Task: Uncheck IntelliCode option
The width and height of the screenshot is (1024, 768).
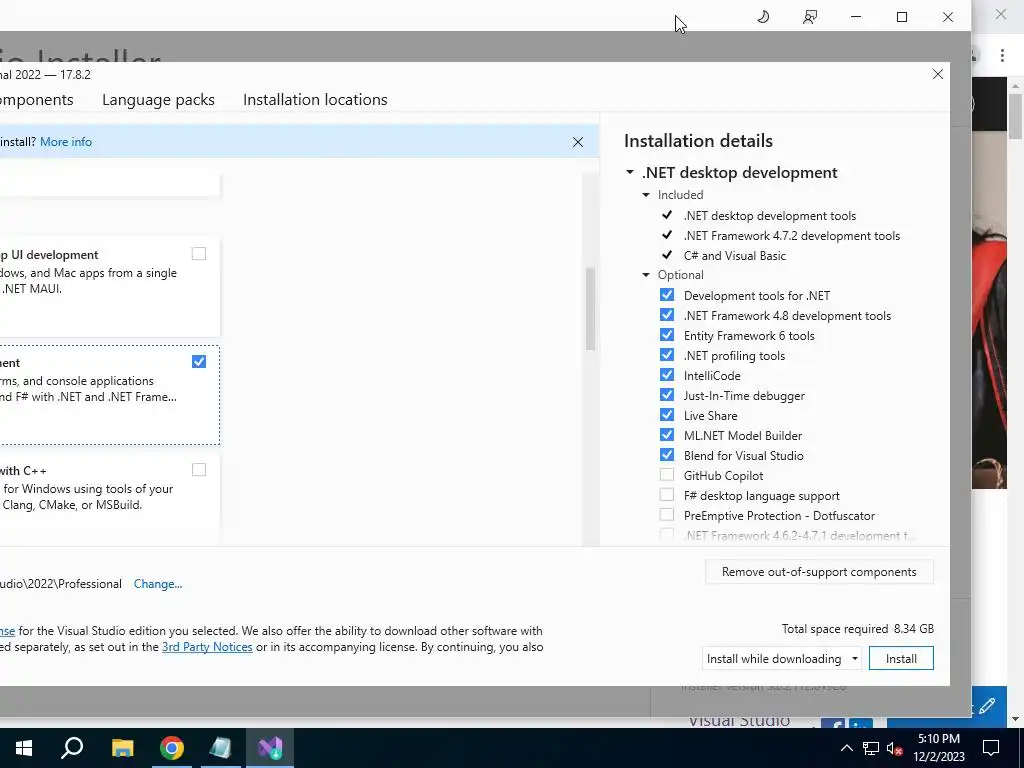Action: tap(667, 375)
